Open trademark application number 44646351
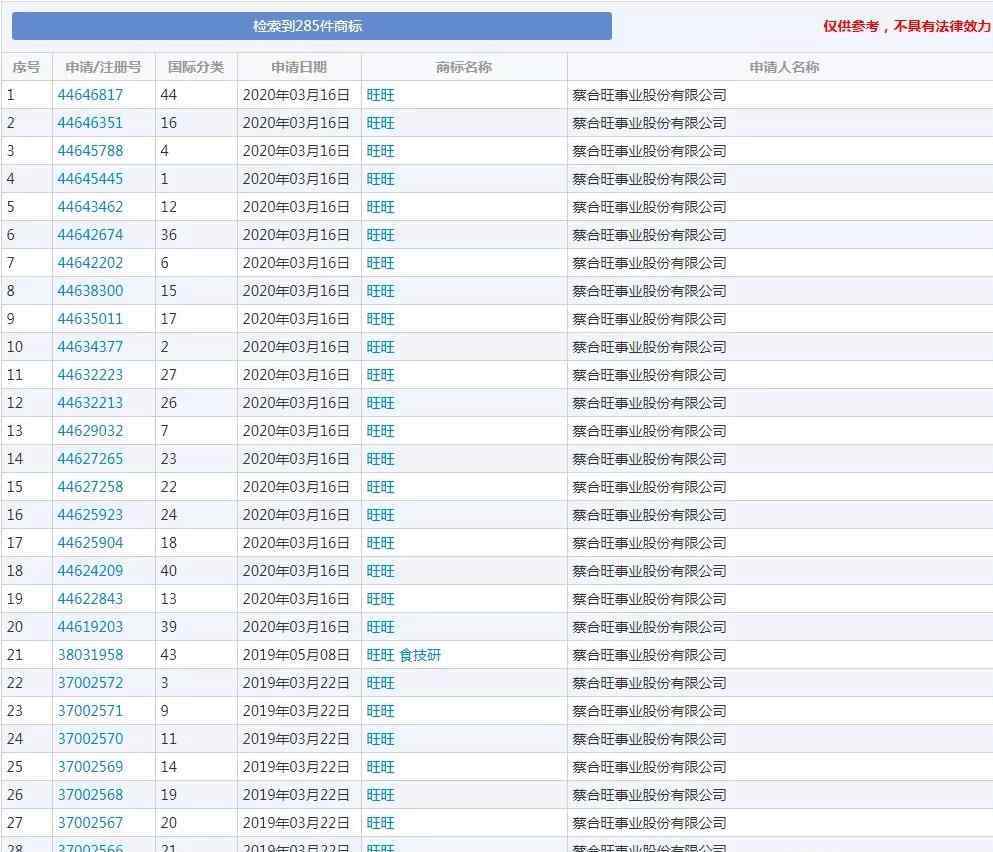Screen dimensions: 993x852 [90, 123]
